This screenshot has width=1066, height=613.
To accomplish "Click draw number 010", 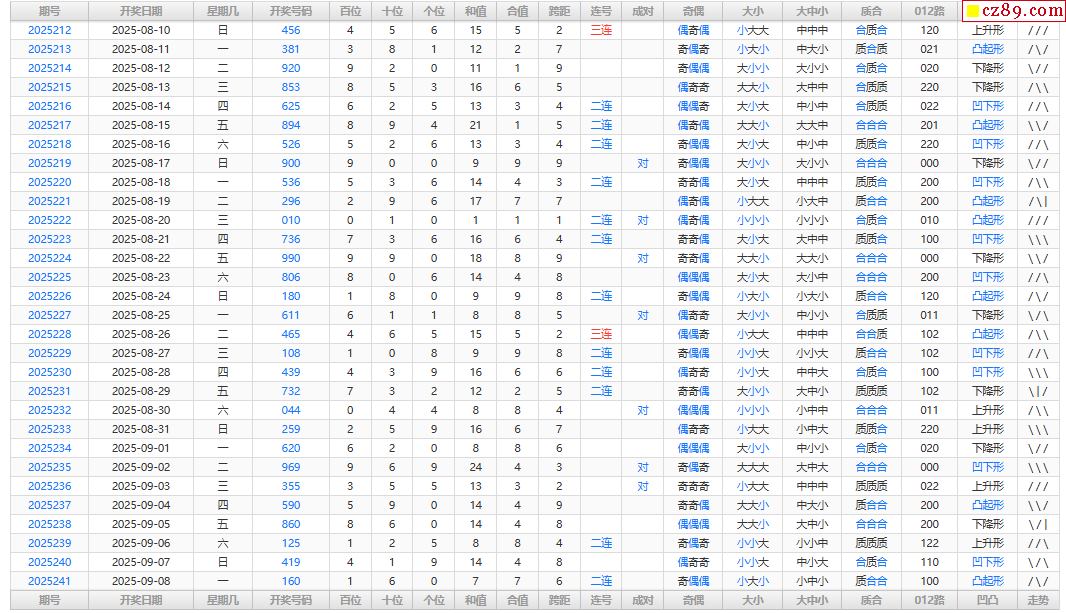I will click(x=291, y=220).
